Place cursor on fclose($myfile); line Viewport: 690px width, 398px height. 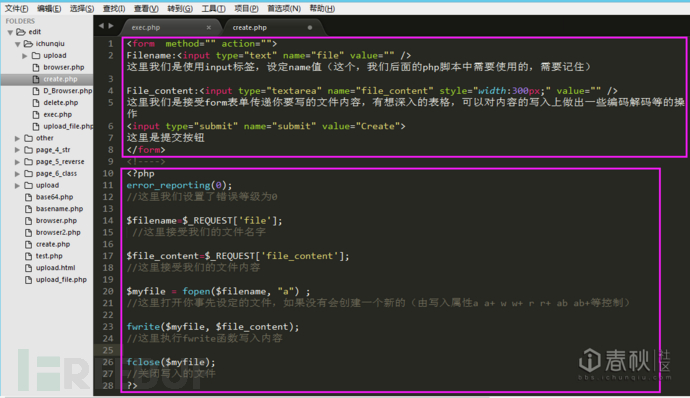coord(171,362)
